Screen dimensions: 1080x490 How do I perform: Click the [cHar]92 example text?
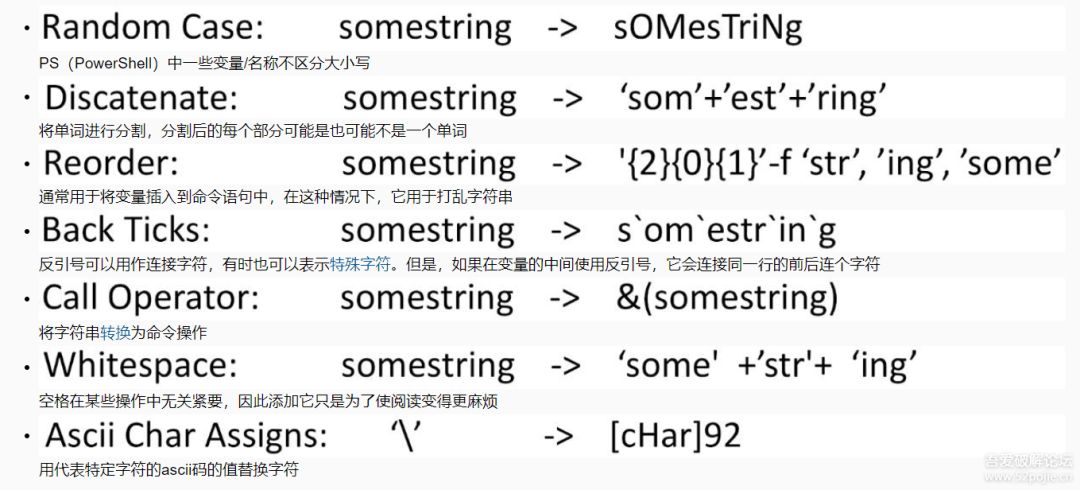click(676, 436)
